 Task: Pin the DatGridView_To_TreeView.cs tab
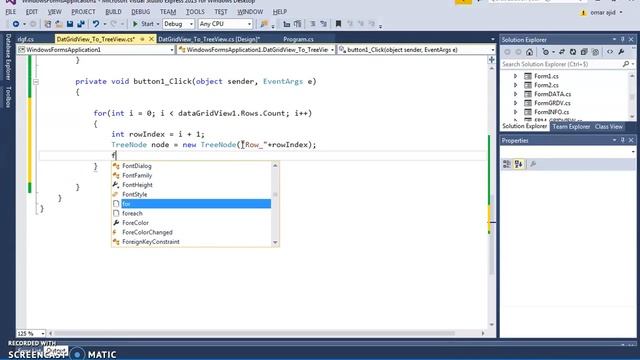(142, 39)
